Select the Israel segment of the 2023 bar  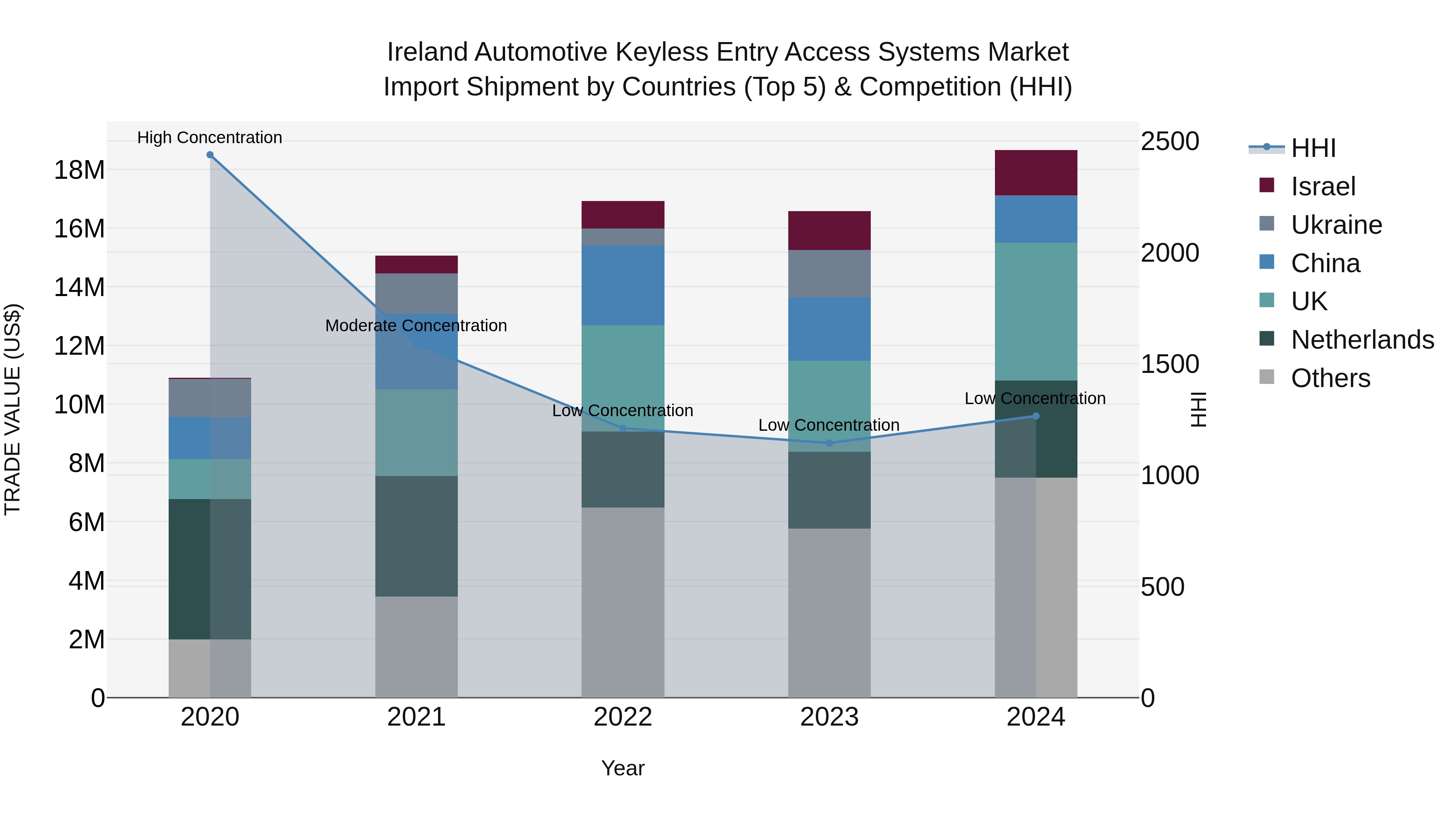pos(829,231)
